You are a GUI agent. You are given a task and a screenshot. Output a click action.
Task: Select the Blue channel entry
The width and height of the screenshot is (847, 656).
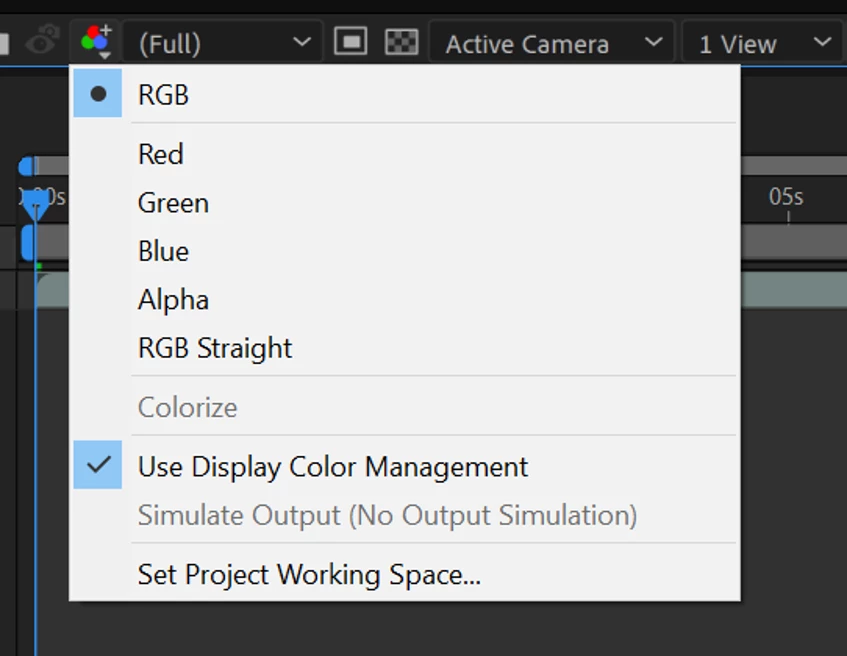coord(163,251)
